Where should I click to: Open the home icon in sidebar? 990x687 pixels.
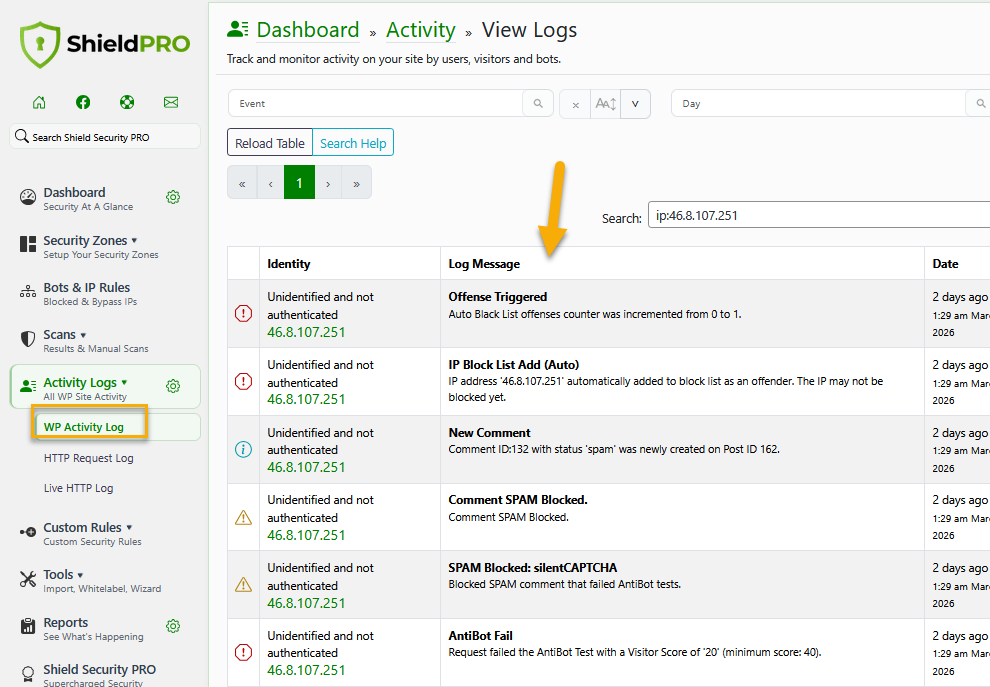click(x=39, y=102)
